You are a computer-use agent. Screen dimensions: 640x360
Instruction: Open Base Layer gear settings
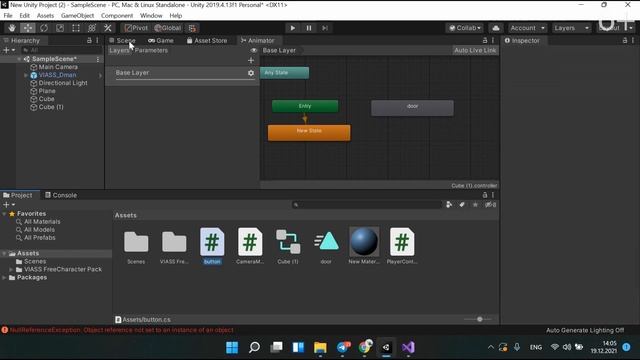pyautogui.click(x=251, y=73)
